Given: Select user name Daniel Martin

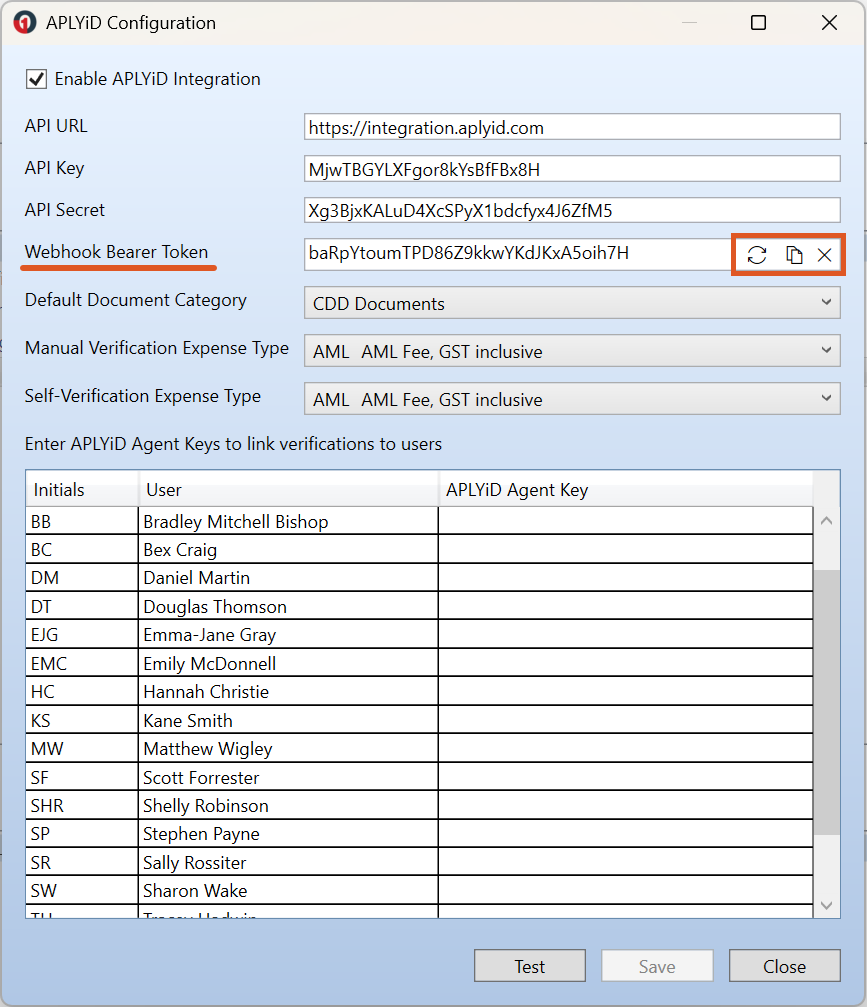Looking at the screenshot, I should (197, 577).
